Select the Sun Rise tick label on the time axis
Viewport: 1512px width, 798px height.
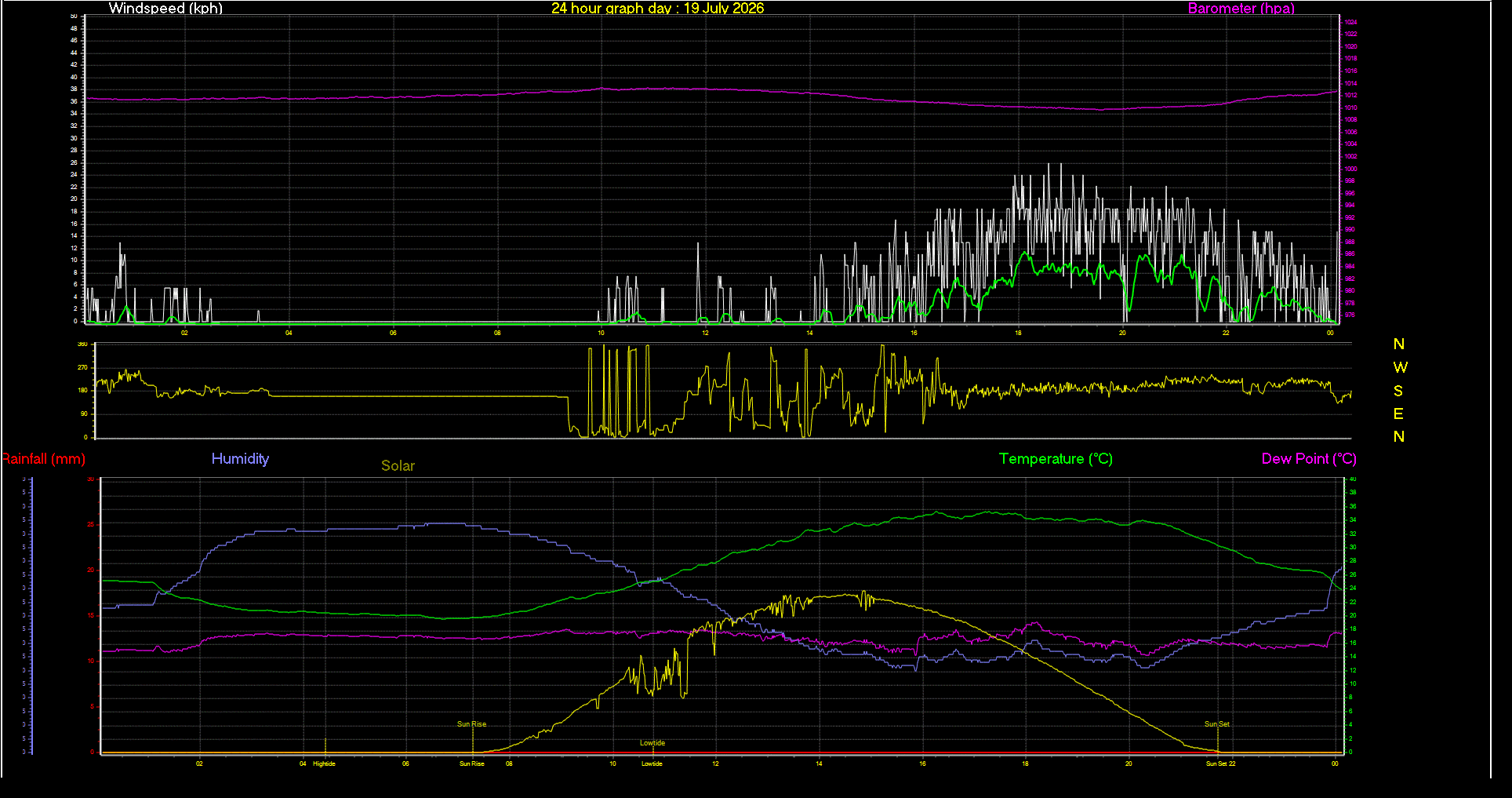(471, 763)
